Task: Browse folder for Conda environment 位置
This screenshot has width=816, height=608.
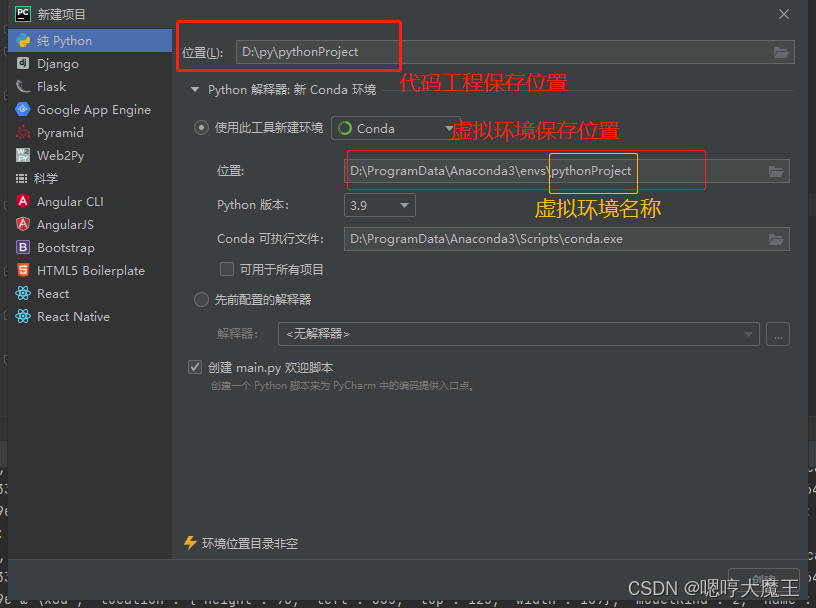Action: pyautogui.click(x=776, y=171)
